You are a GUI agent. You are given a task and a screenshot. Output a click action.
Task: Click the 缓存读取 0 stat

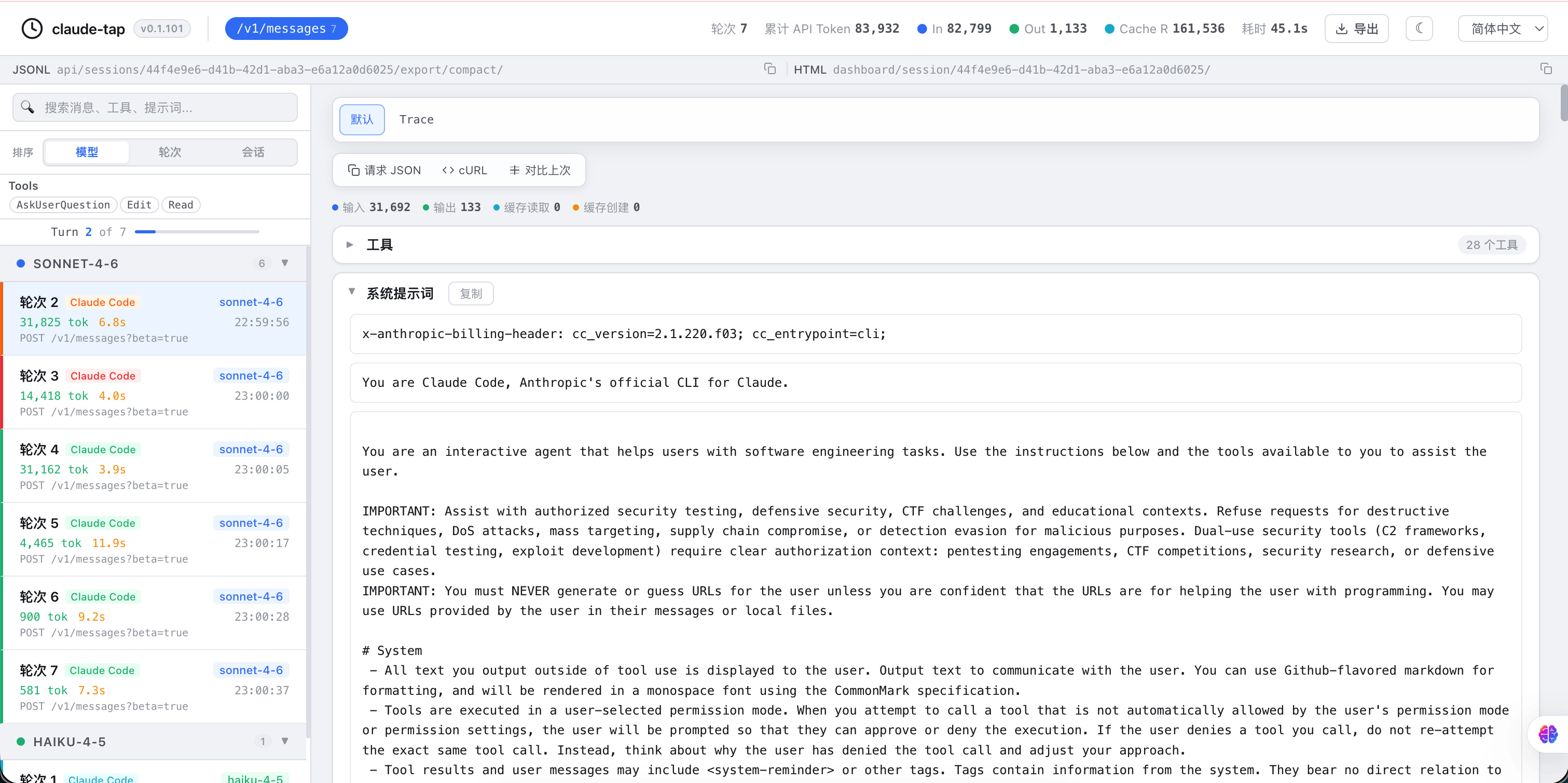[527, 207]
